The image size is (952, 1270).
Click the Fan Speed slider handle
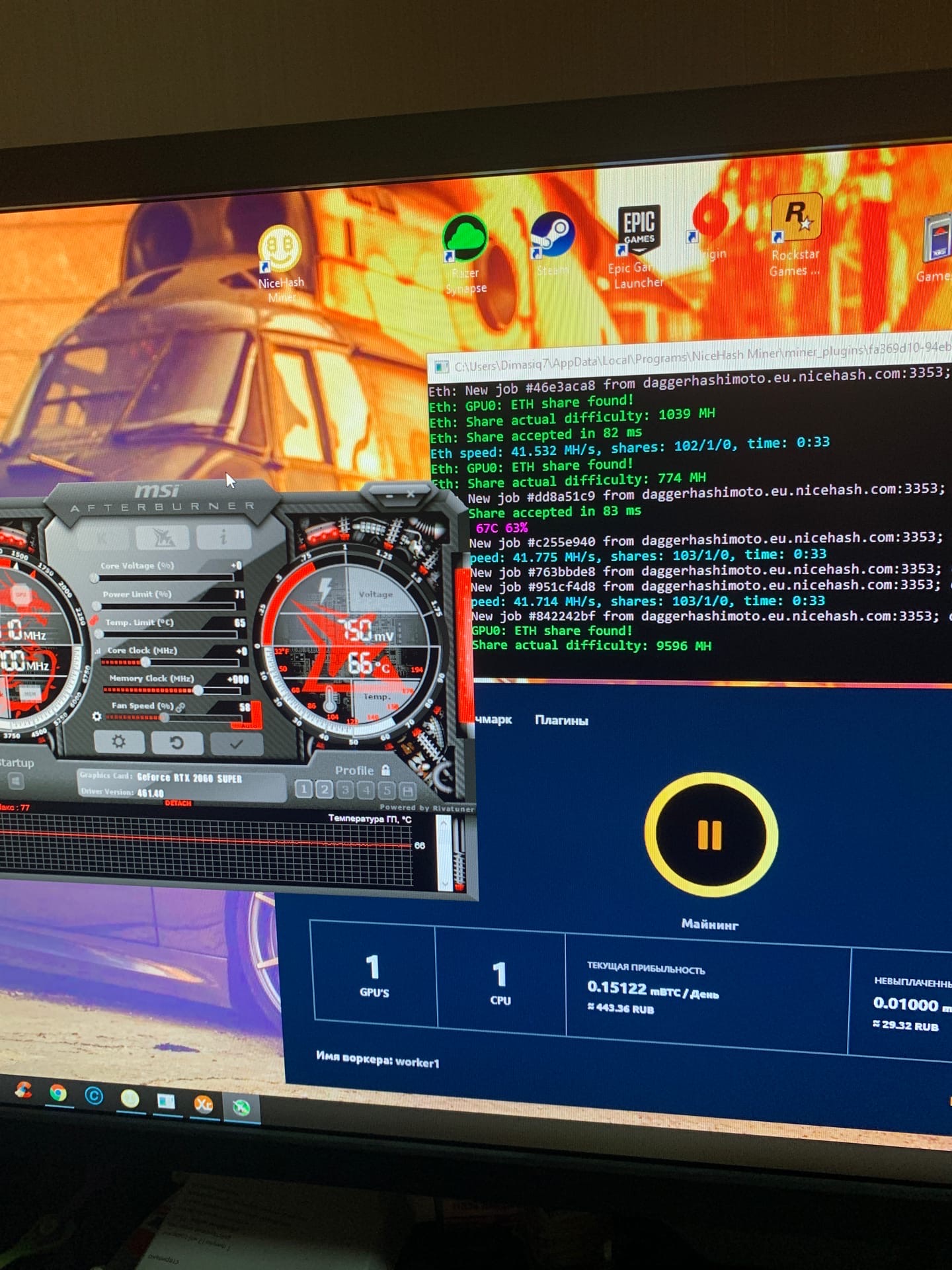point(164,717)
